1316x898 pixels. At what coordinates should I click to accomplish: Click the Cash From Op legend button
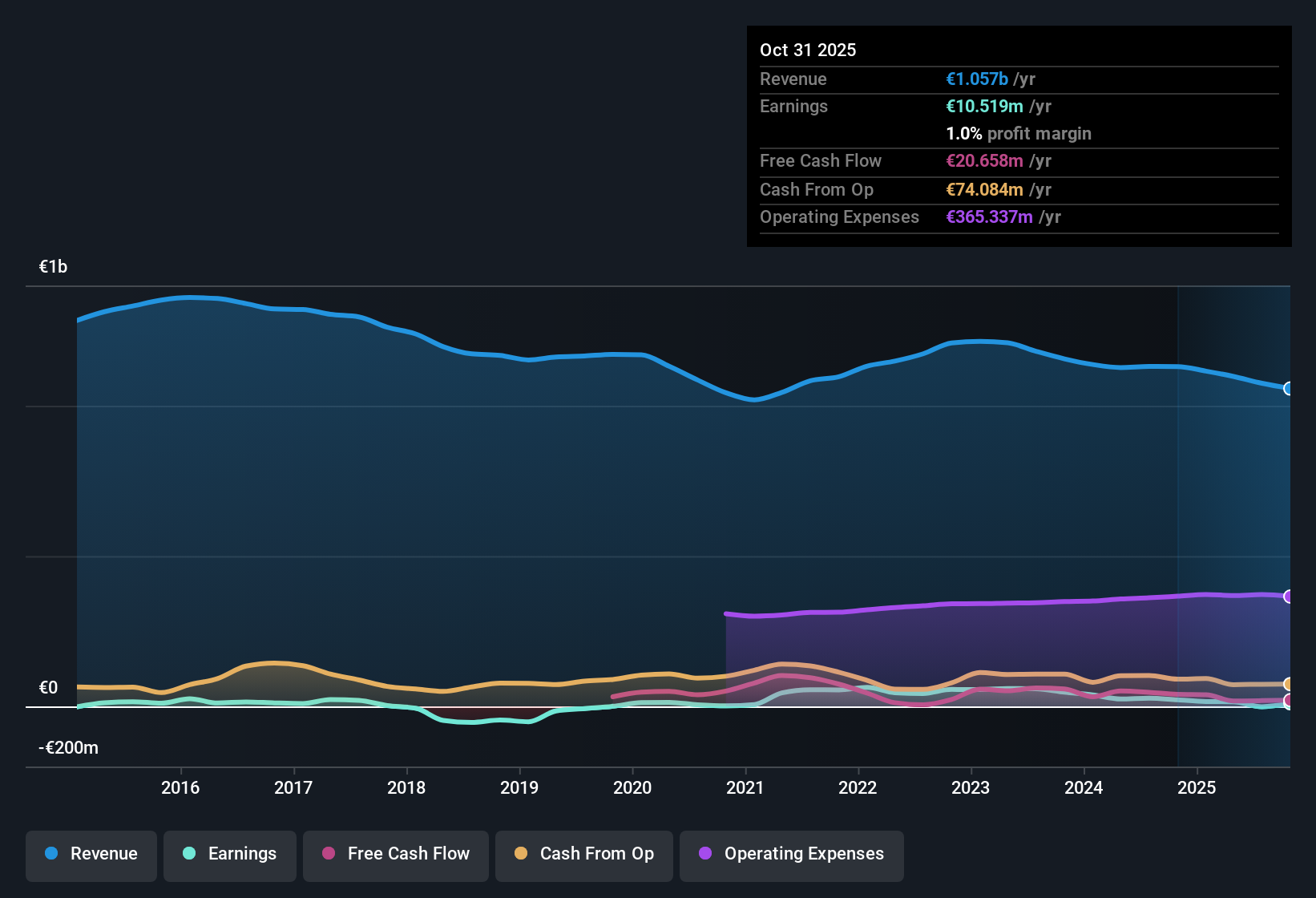(583, 854)
